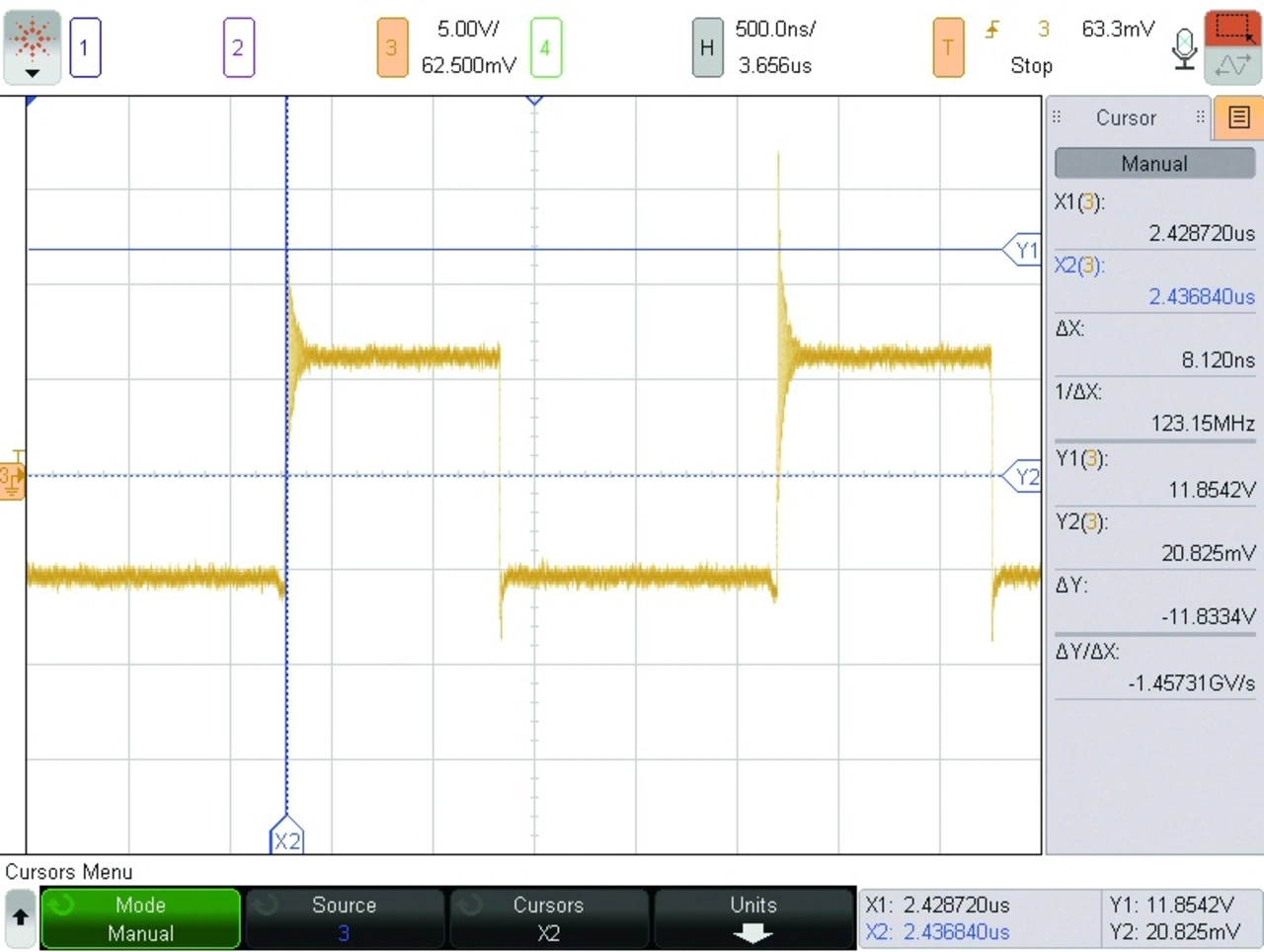Open the Cursor sidebar list icon
This screenshot has width=1264, height=952.
1238,118
